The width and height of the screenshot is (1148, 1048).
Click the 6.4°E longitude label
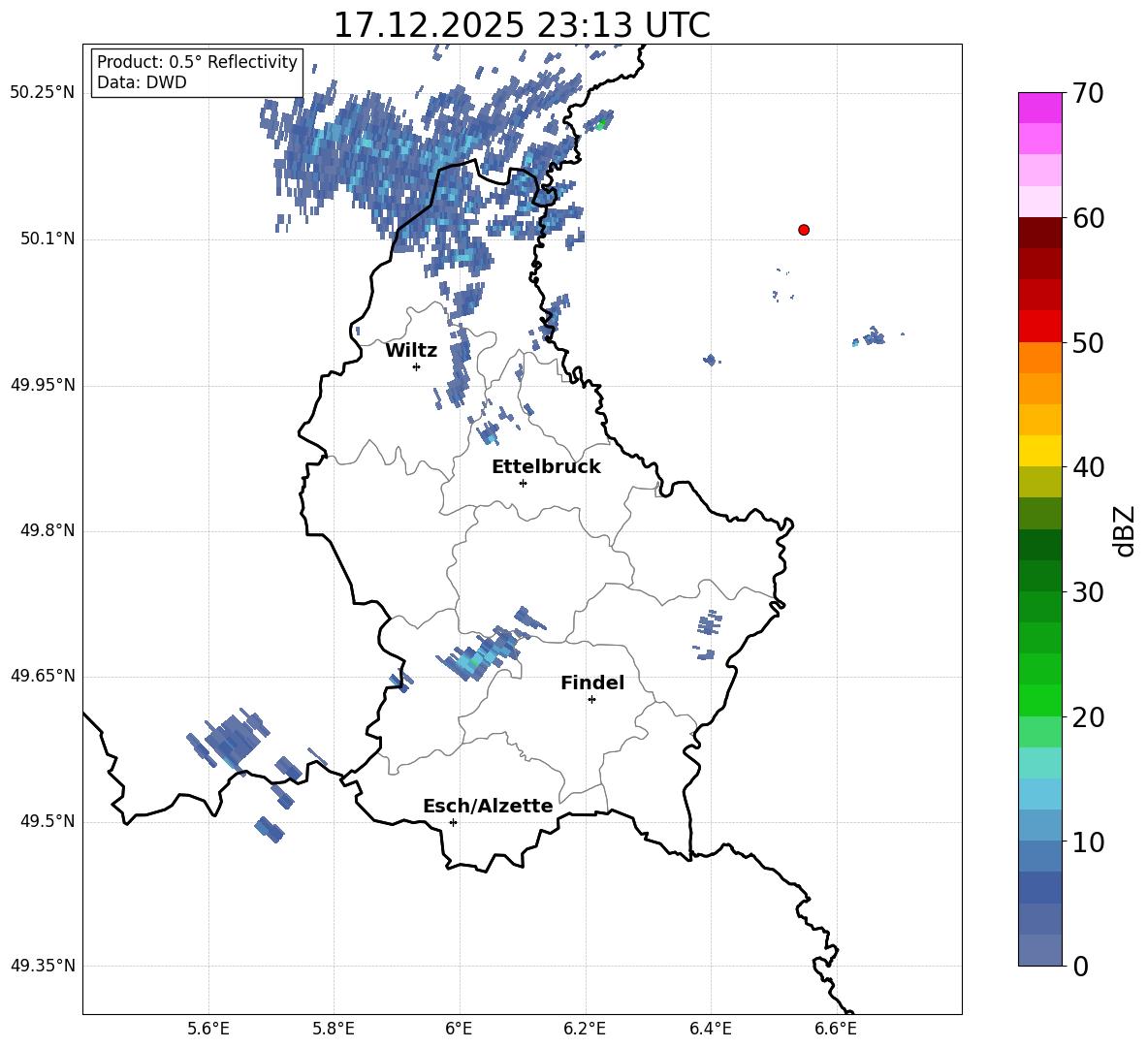tap(710, 1029)
